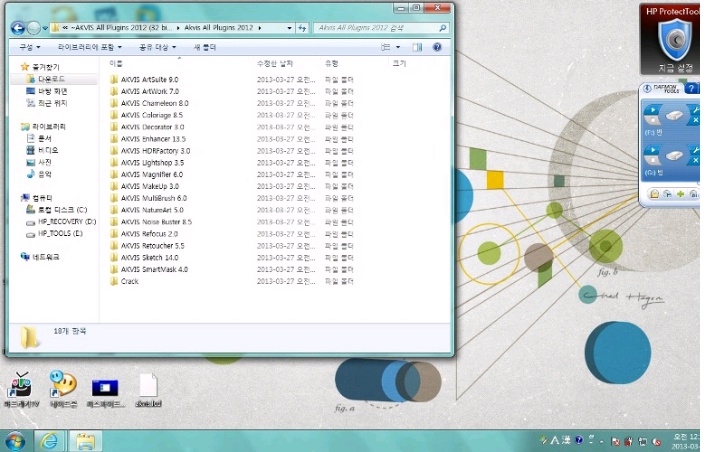Select the AKVIS MultiBrush 6.0 folder

(x=148, y=198)
